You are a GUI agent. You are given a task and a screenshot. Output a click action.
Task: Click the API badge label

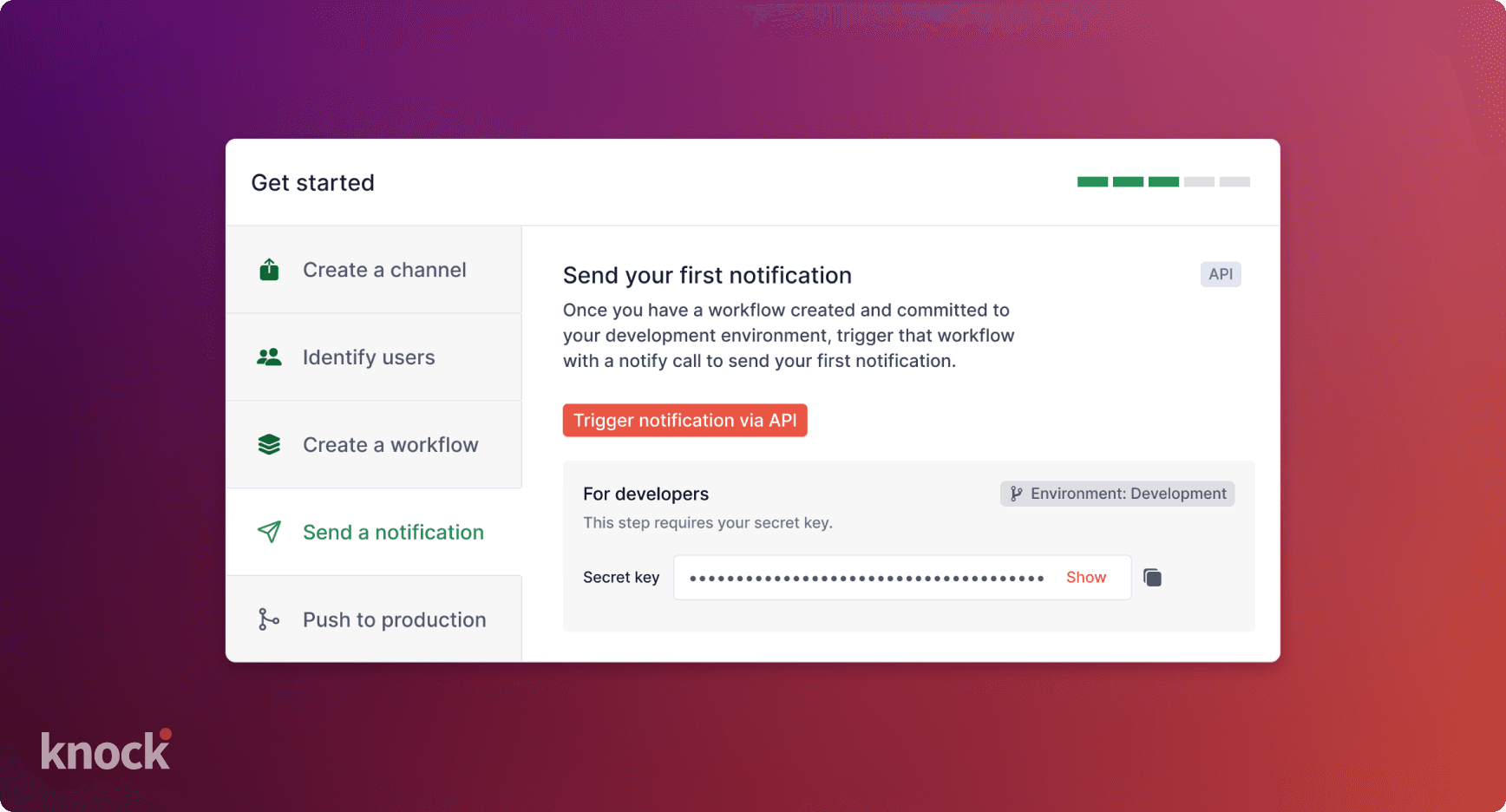click(x=1221, y=274)
